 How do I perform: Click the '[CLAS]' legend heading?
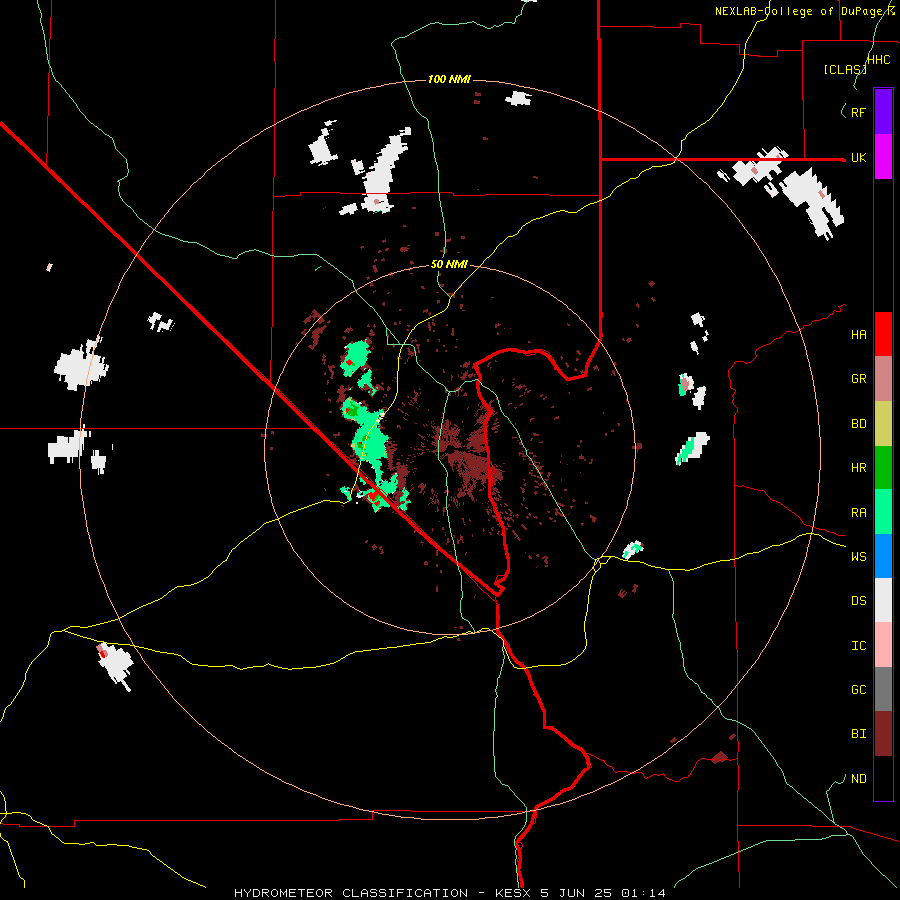pos(845,70)
